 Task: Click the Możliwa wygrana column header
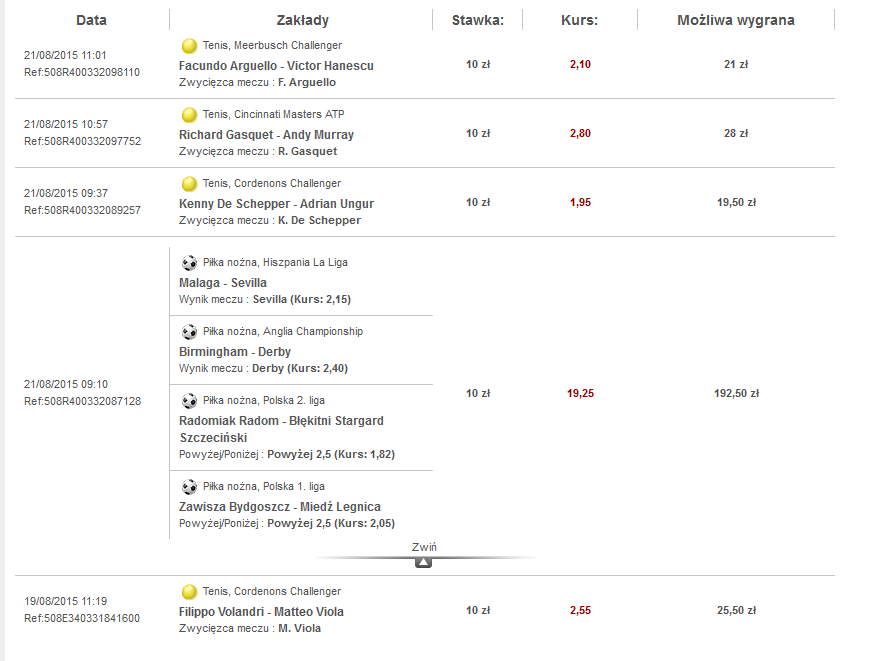[x=735, y=20]
